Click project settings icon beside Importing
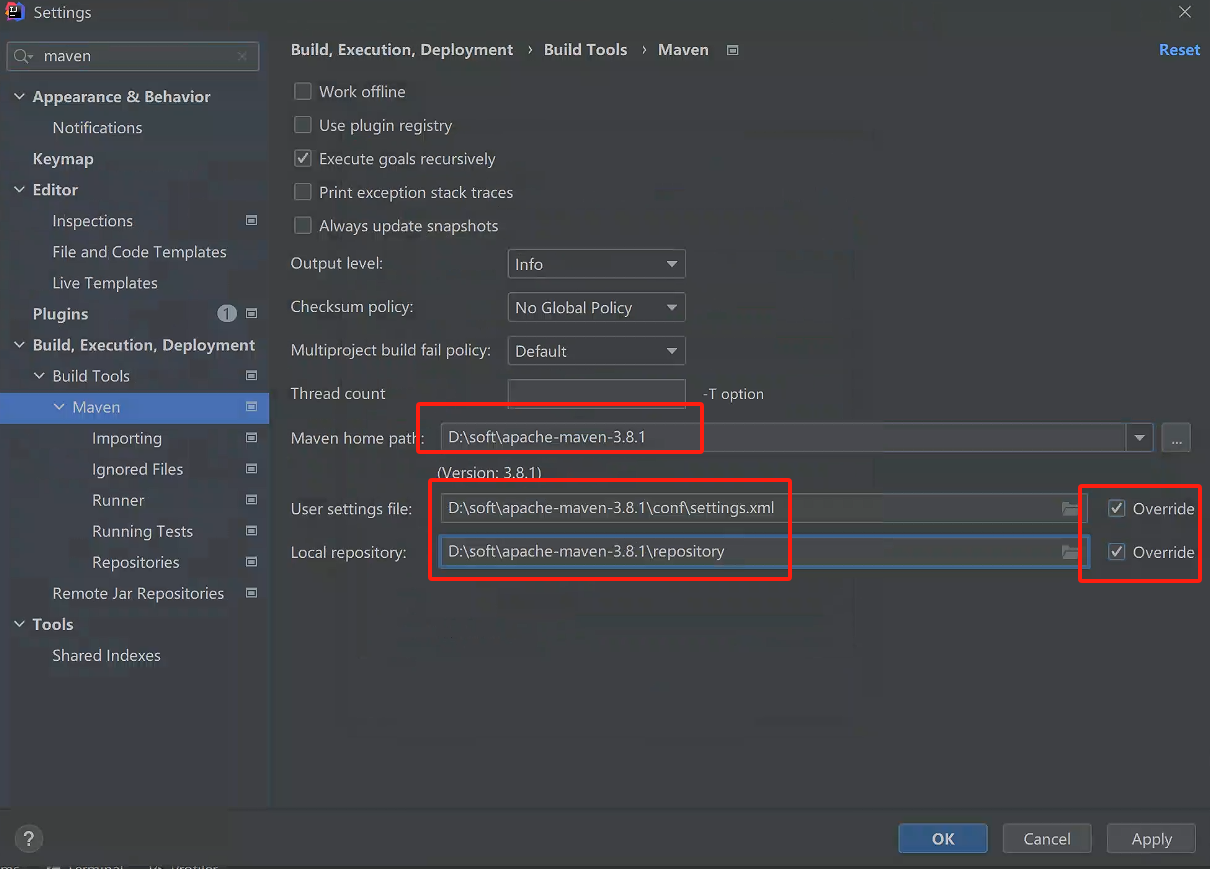1210x869 pixels. [x=251, y=438]
